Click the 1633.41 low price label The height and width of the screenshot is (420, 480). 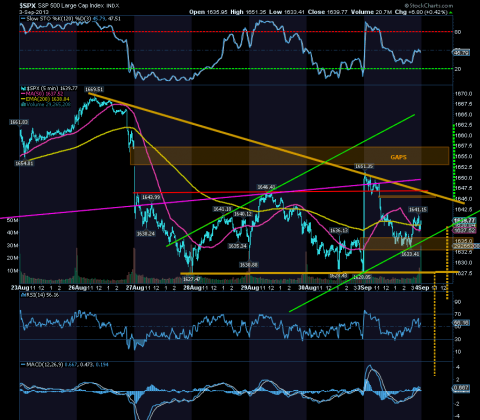[410, 254]
